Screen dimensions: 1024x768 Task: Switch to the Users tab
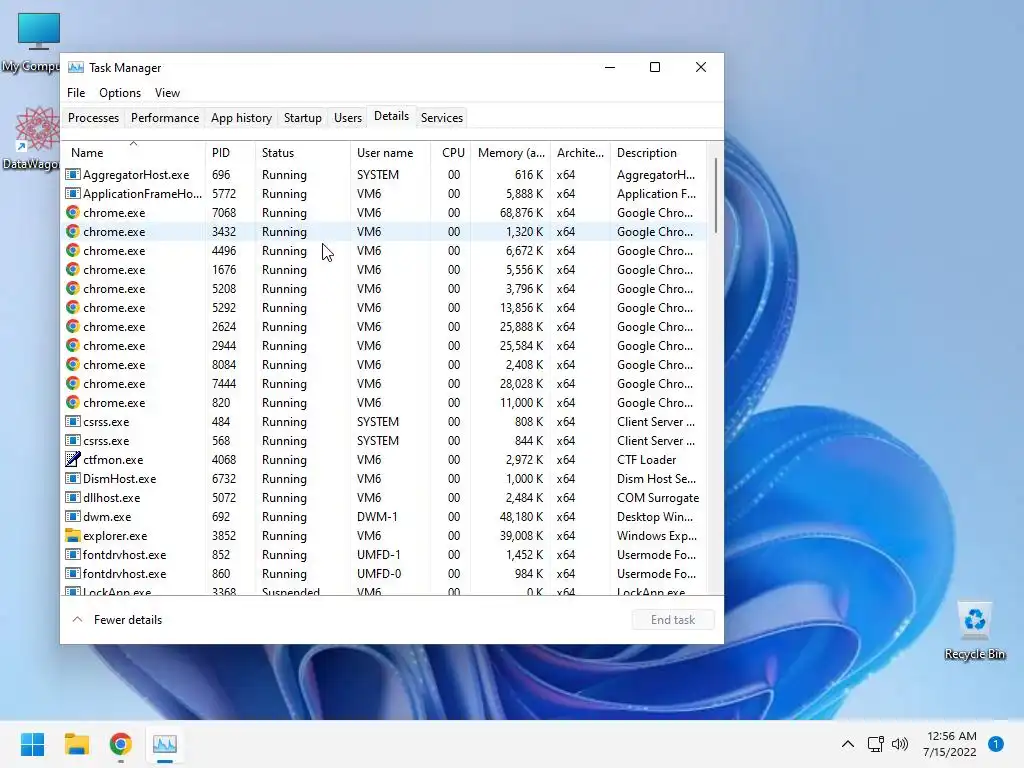click(x=347, y=118)
